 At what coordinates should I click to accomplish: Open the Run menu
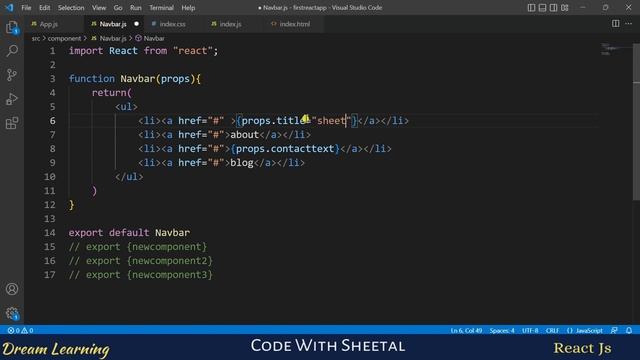point(136,8)
